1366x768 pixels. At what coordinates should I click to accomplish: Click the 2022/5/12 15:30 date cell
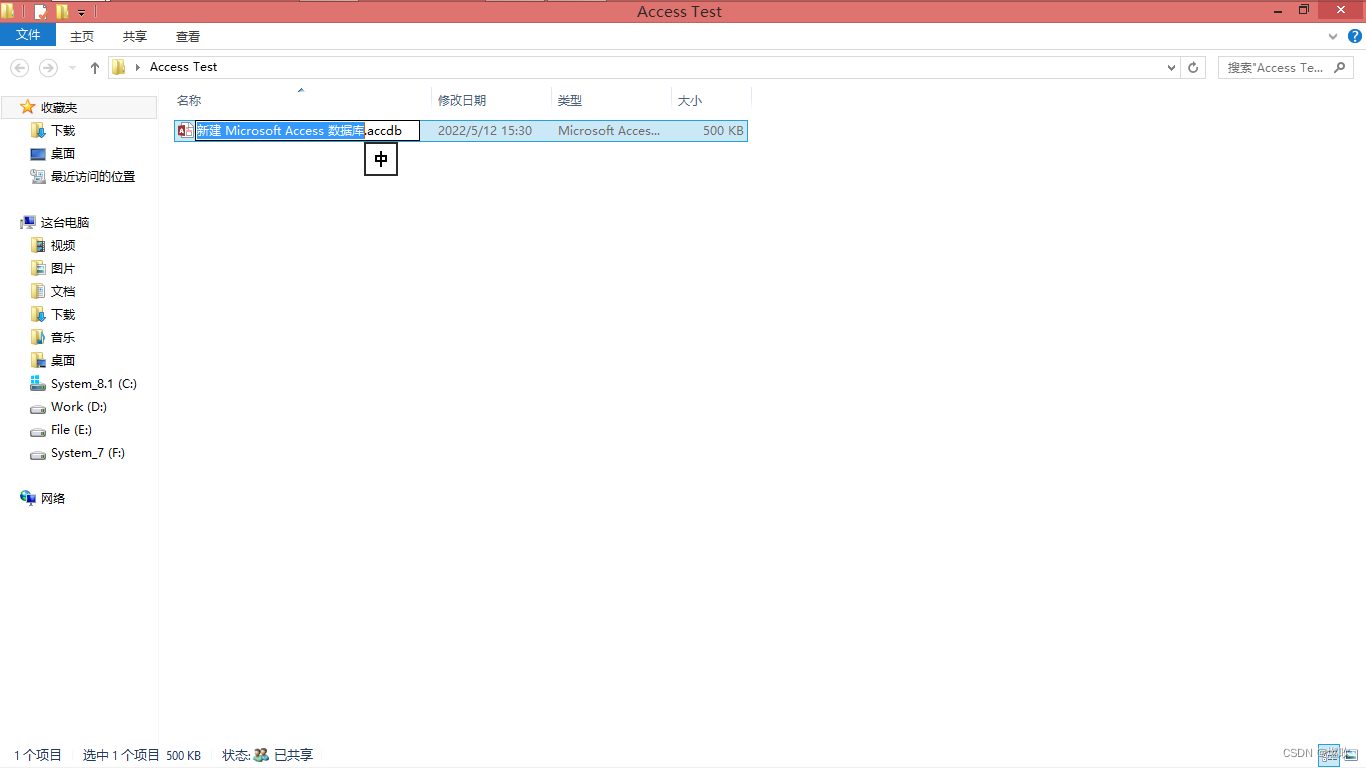tap(485, 131)
